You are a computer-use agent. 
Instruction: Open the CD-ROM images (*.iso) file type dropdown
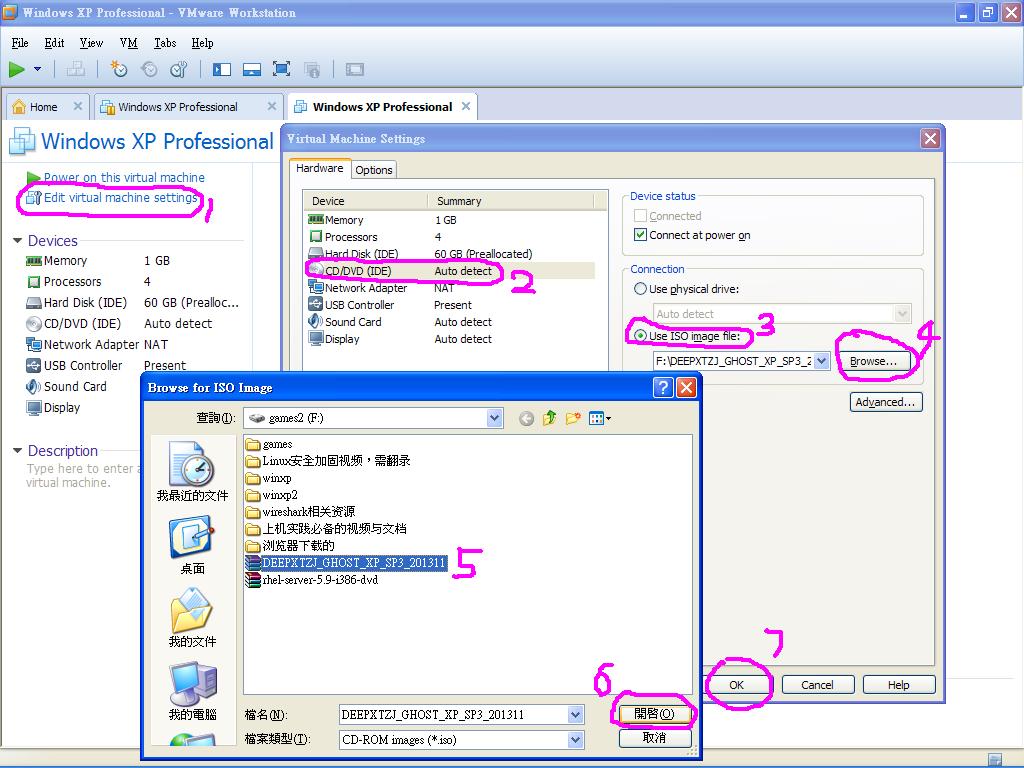point(575,740)
